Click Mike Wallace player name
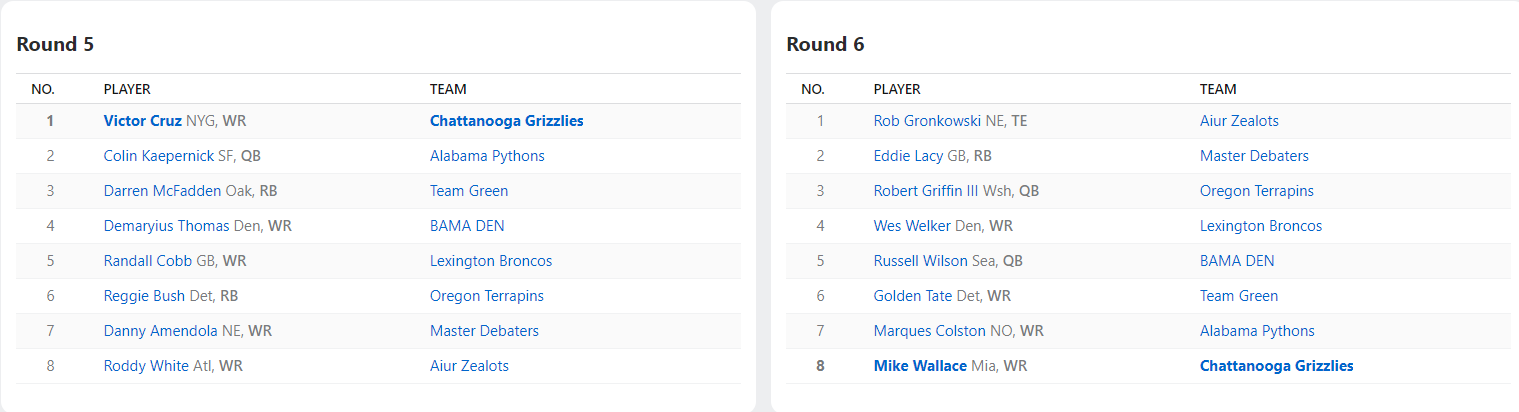 [920, 366]
